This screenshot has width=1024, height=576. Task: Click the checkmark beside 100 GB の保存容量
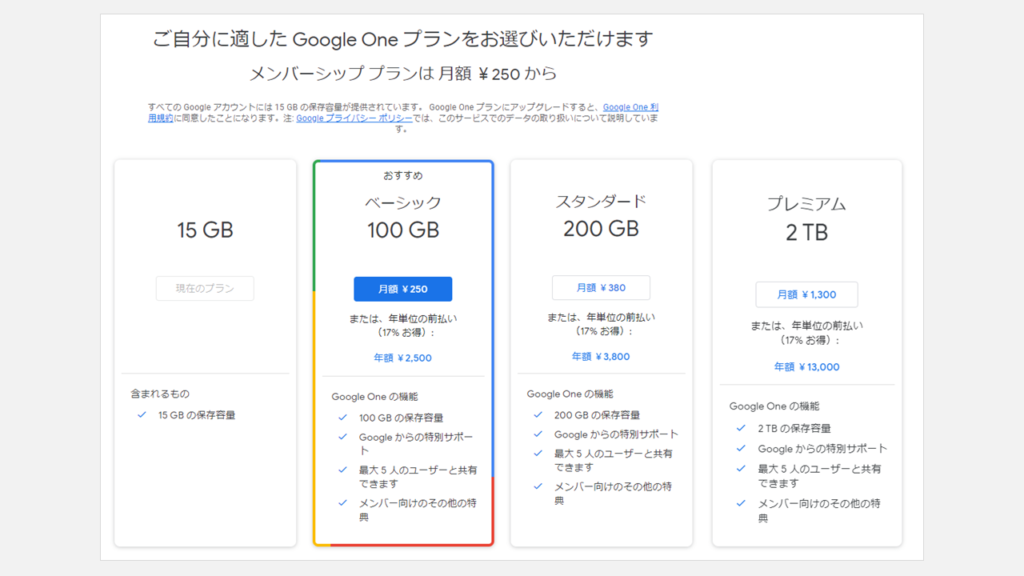pyautogui.click(x=343, y=417)
